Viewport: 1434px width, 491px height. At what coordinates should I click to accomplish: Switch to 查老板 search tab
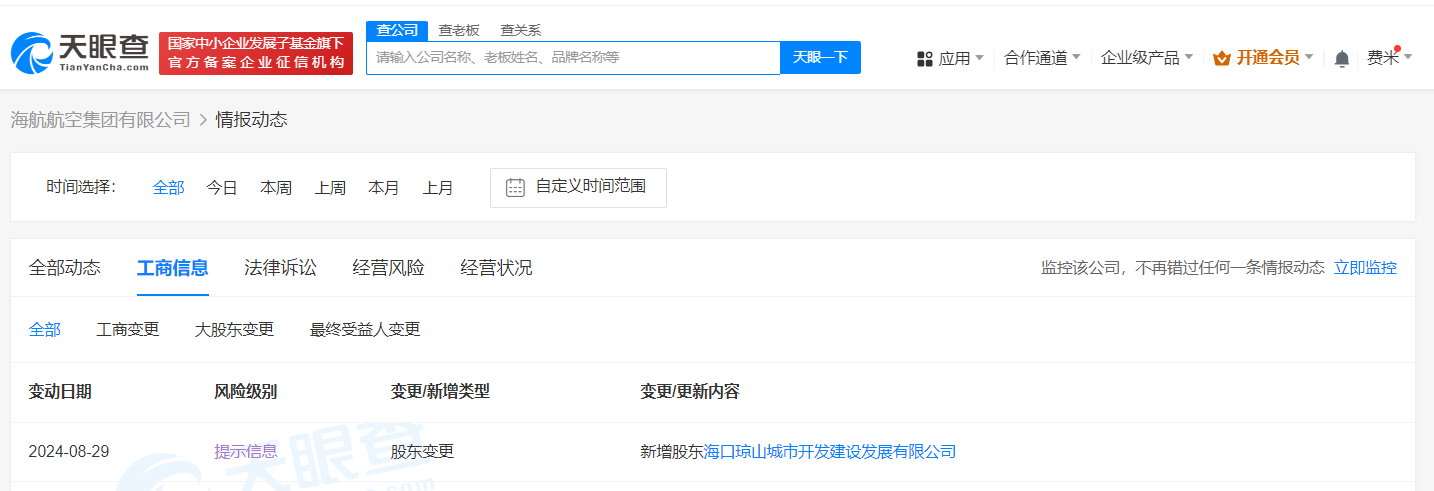(459, 30)
